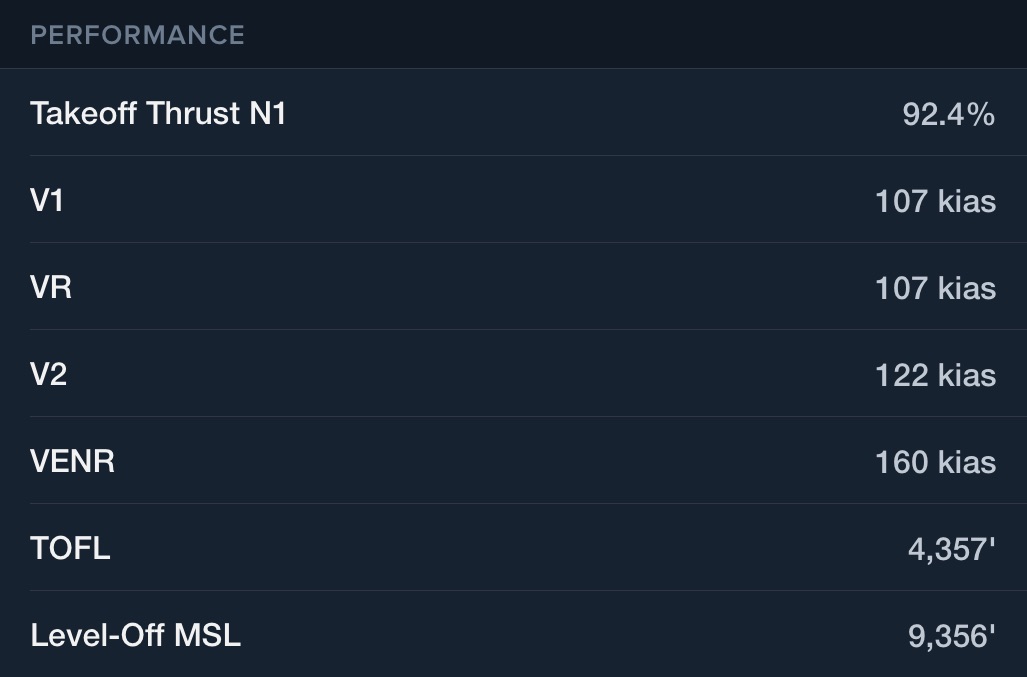
Task: Select the V1 row label
Action: [x=47, y=200]
